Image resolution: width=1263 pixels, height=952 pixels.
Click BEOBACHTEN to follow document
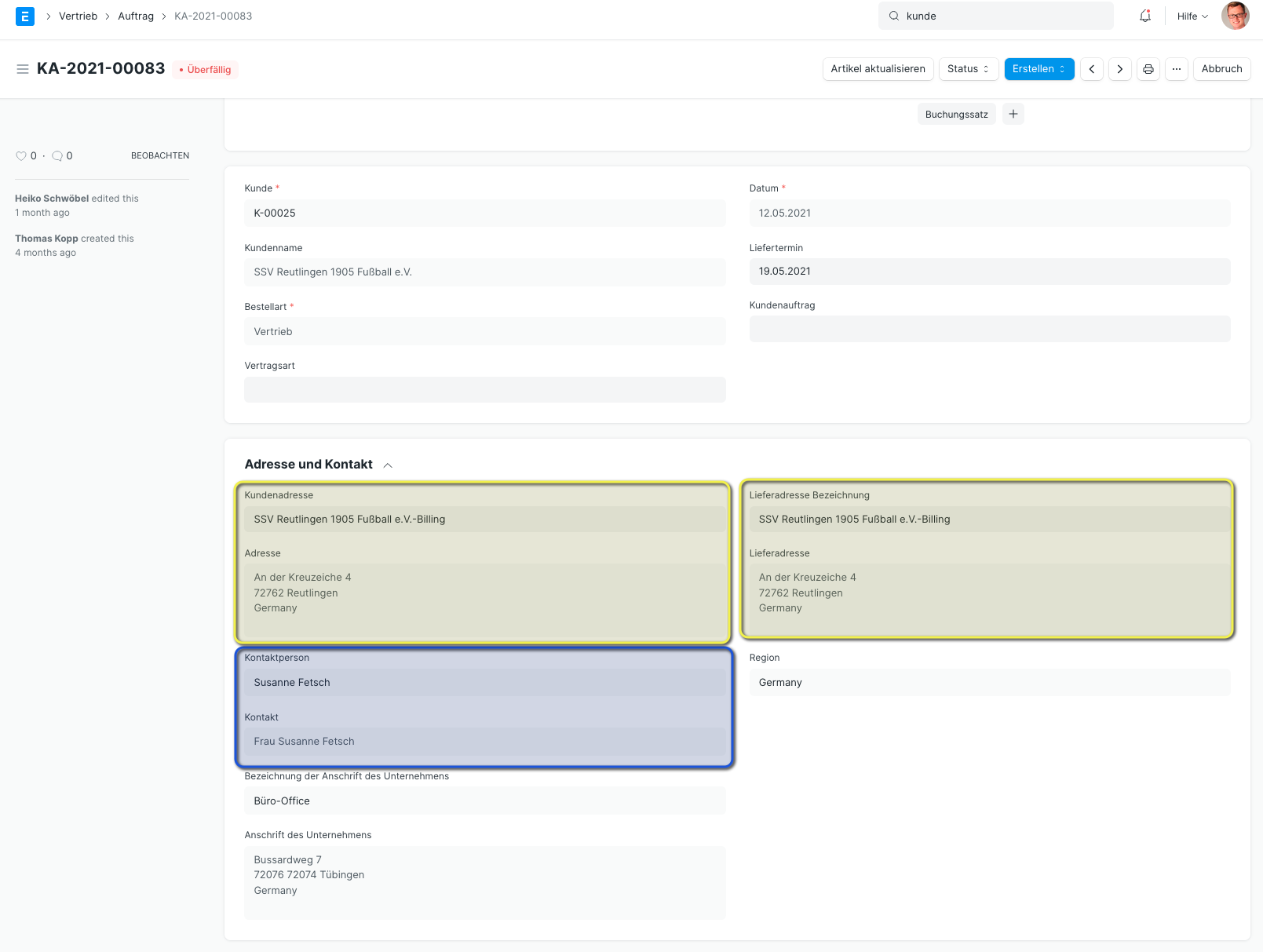coord(160,156)
